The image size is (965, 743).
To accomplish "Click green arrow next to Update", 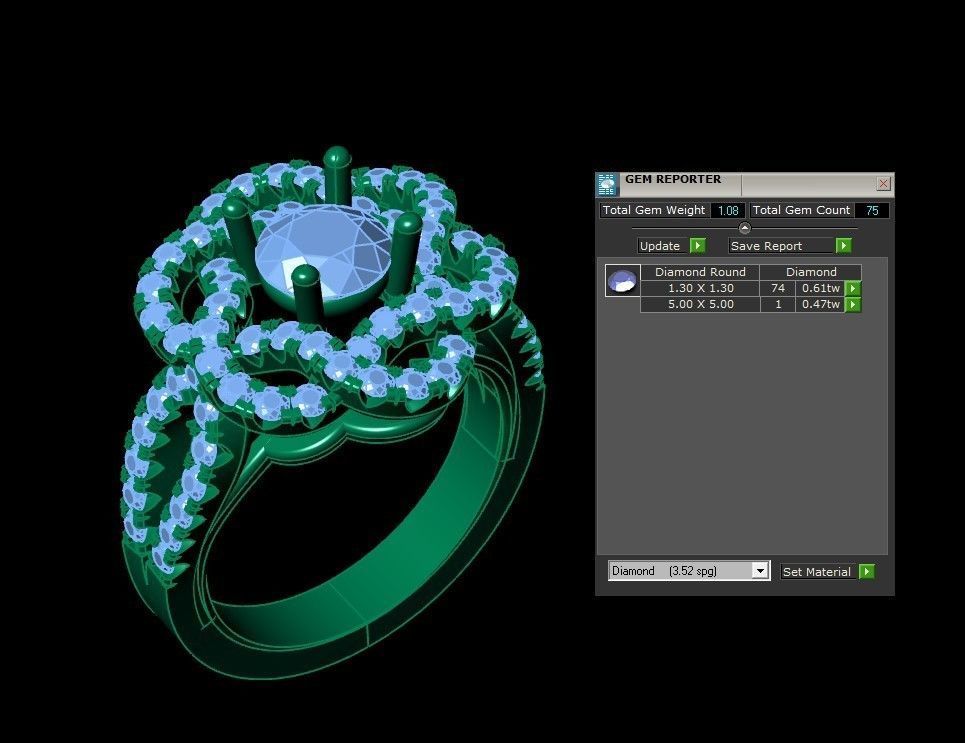I will [697, 246].
